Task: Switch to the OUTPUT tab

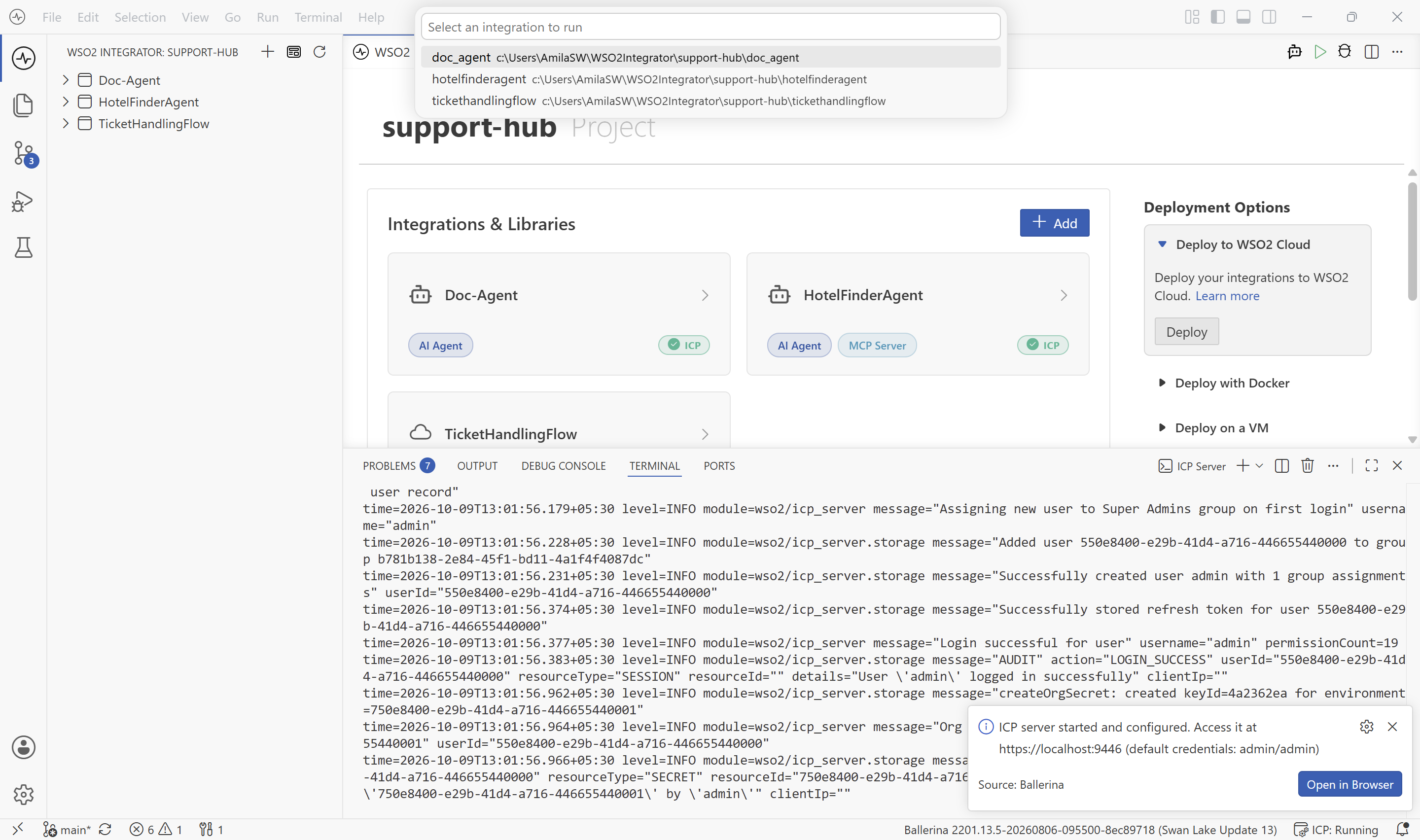Action: (x=477, y=466)
